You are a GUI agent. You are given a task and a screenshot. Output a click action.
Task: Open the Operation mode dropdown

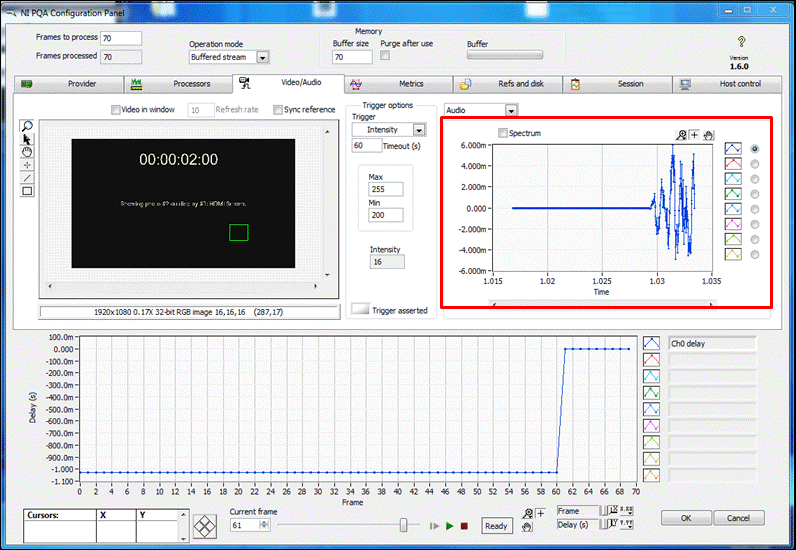pos(262,57)
